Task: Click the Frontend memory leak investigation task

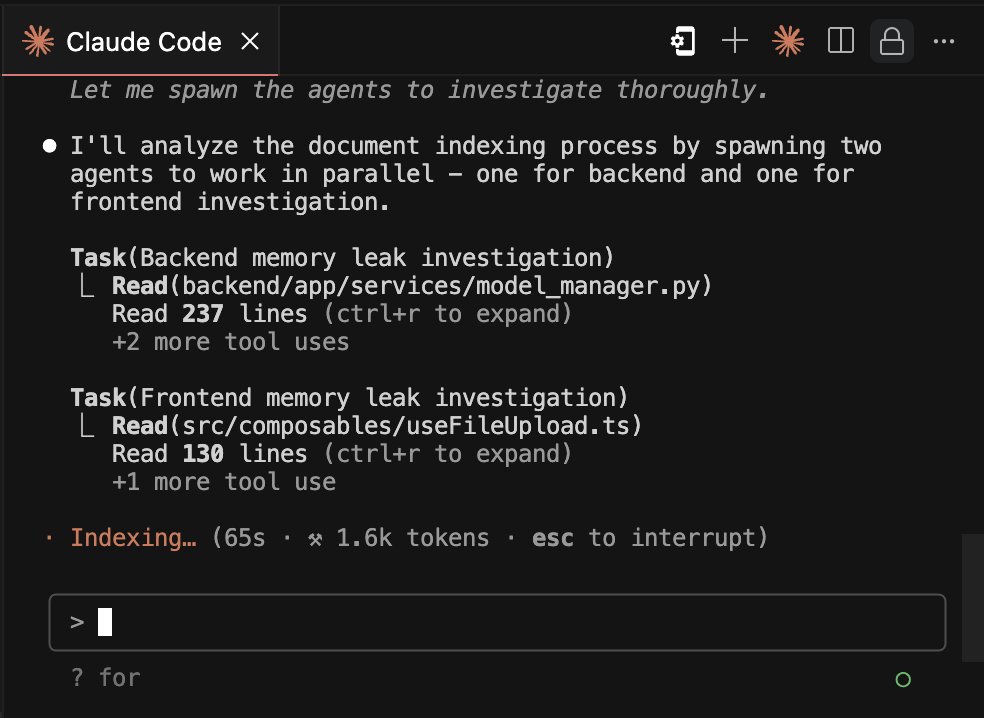Action: pyautogui.click(x=349, y=398)
